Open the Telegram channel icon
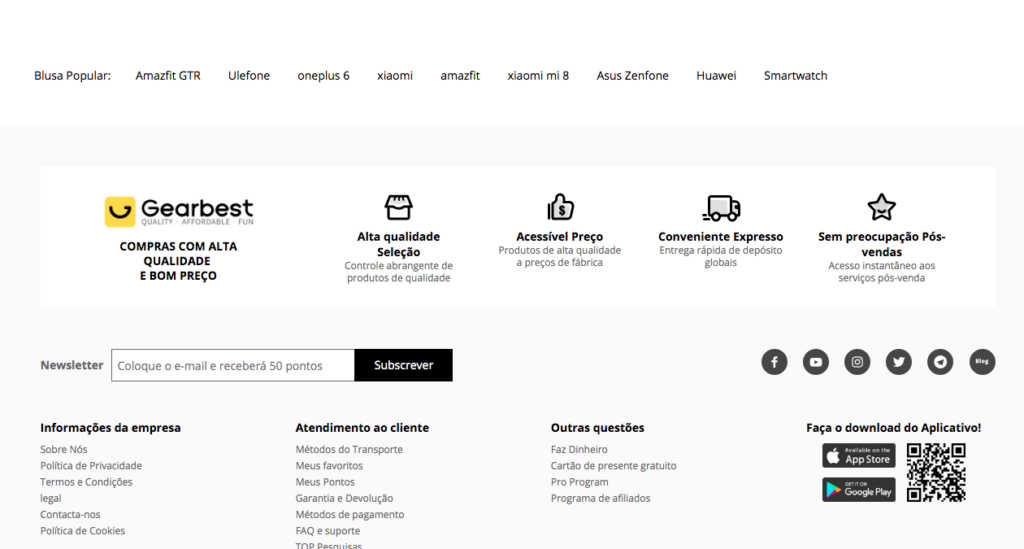The image size is (1024, 549). click(940, 362)
